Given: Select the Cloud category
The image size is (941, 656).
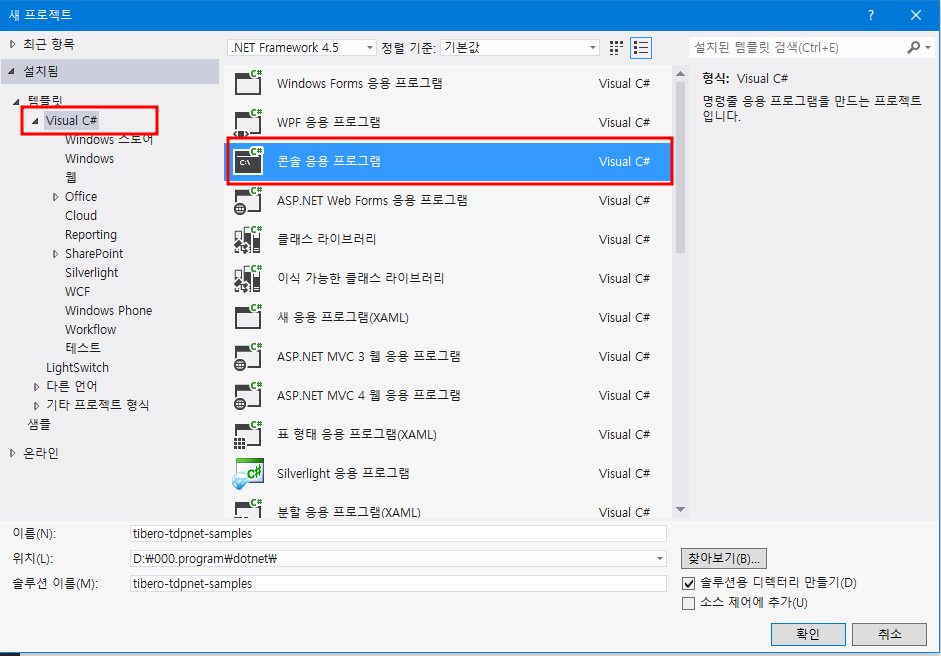Looking at the screenshot, I should click(80, 215).
